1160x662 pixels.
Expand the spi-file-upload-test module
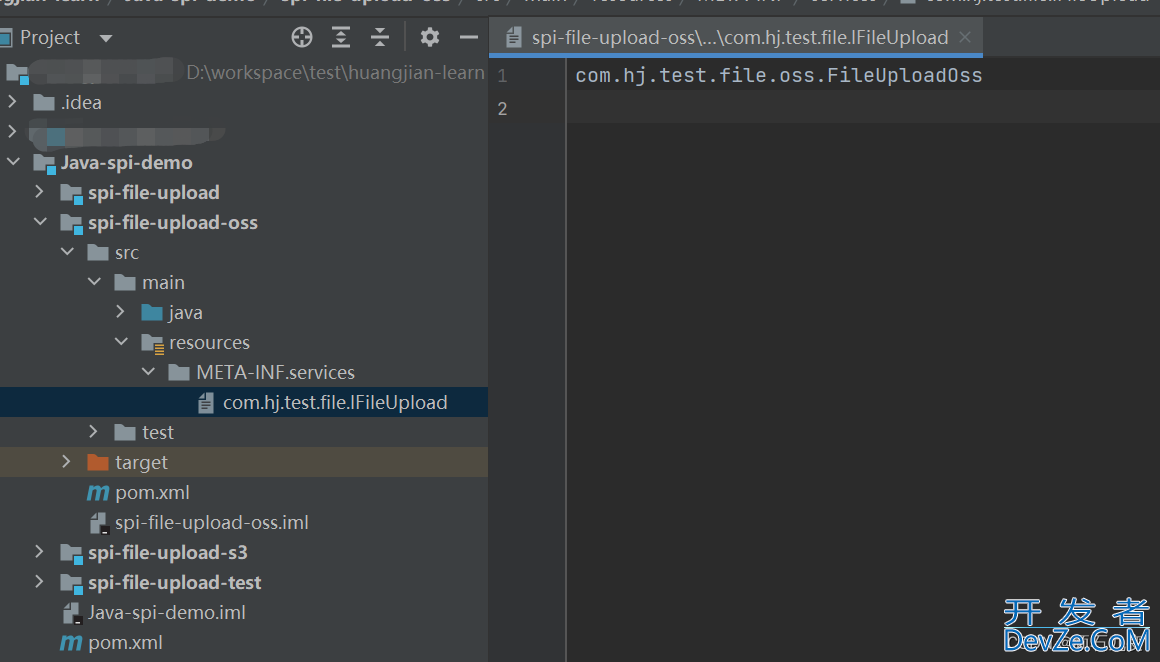pyautogui.click(x=39, y=582)
